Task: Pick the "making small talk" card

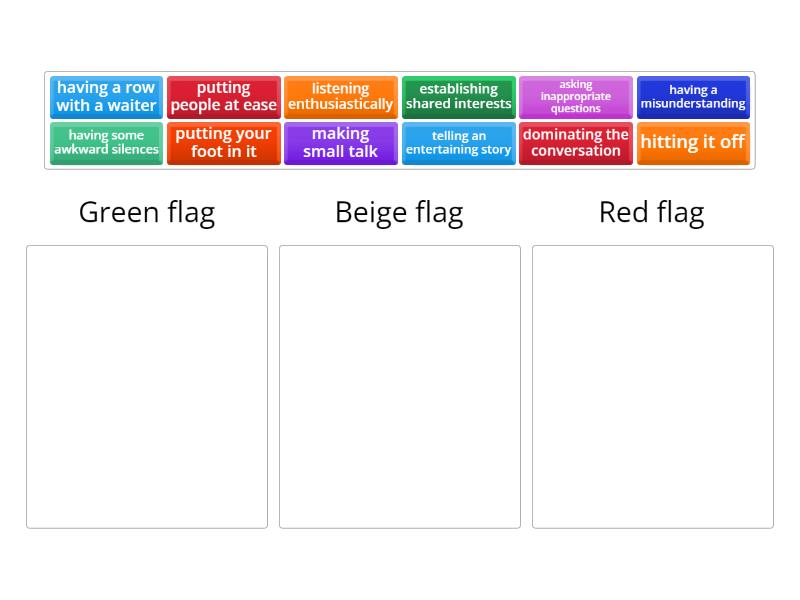Action: pos(340,143)
